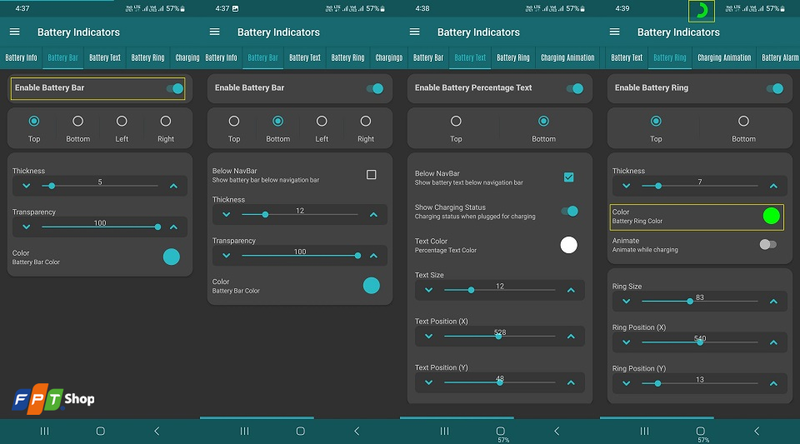Click the Text Size slider at 12

499,290
